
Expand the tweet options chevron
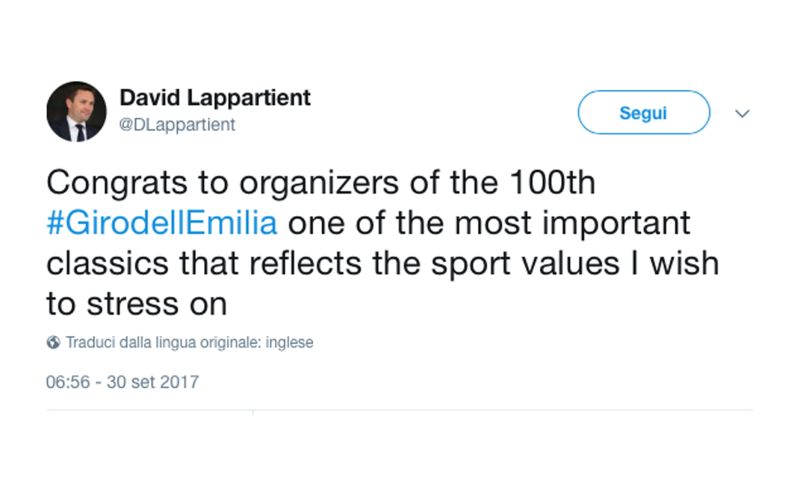click(742, 113)
